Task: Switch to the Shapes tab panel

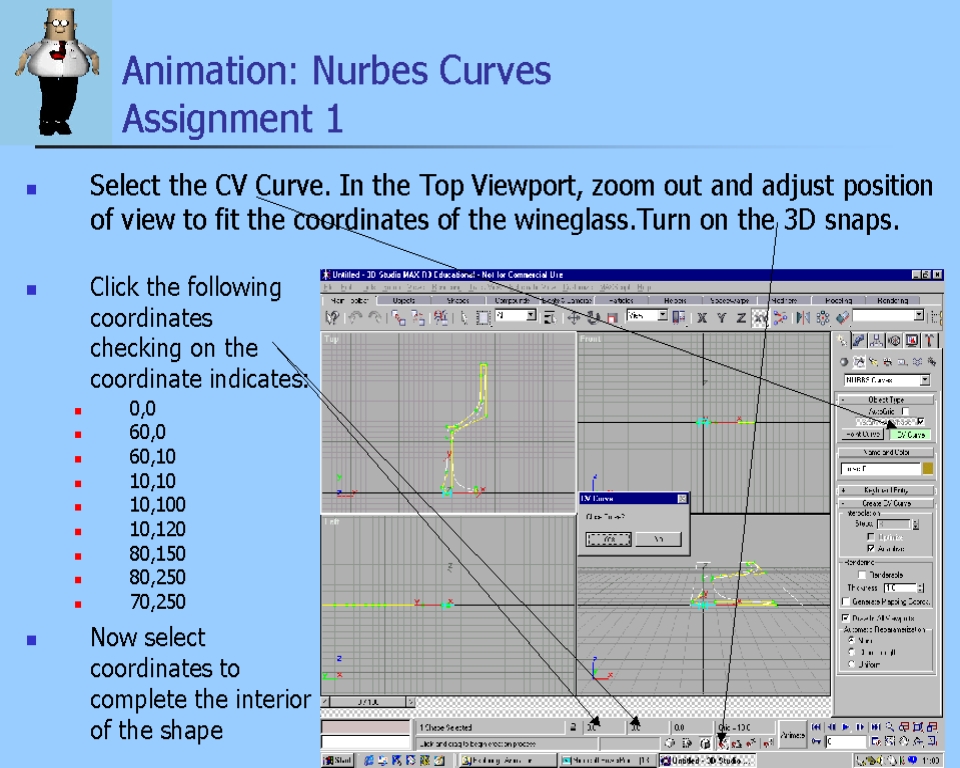Action: pos(458,300)
